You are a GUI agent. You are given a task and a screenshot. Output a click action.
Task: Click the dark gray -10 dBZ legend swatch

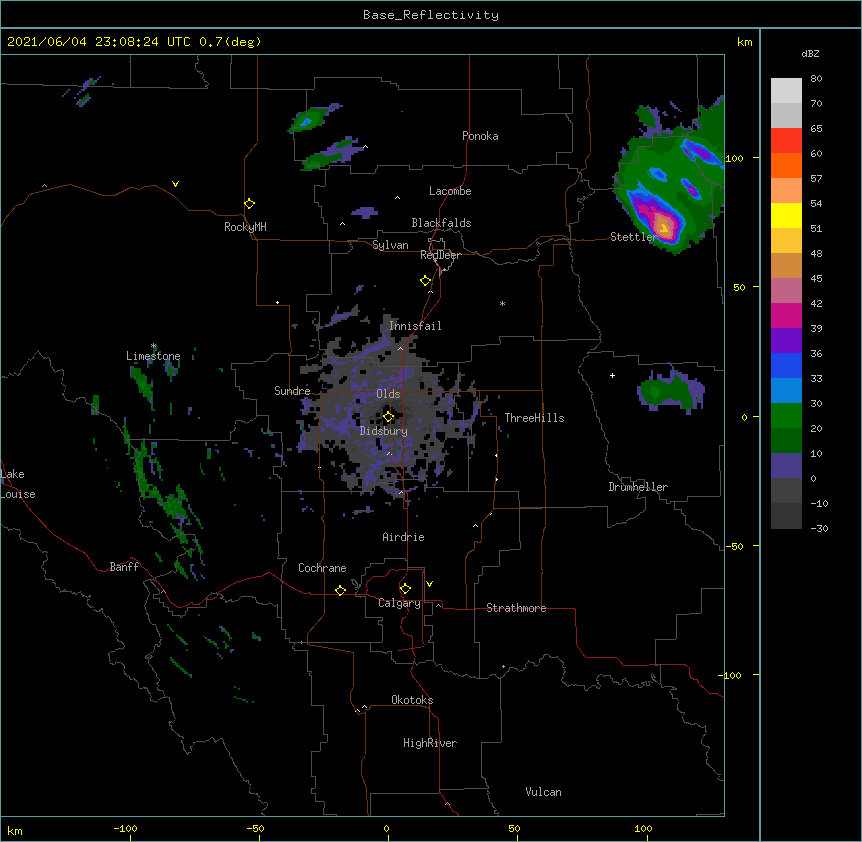(x=786, y=516)
